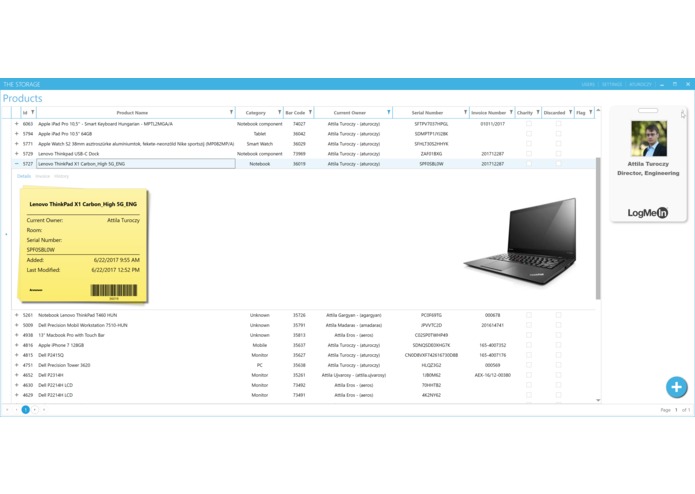Toggle Discarded checkbox for Apple iPad Pro 64GB

click(x=558, y=134)
